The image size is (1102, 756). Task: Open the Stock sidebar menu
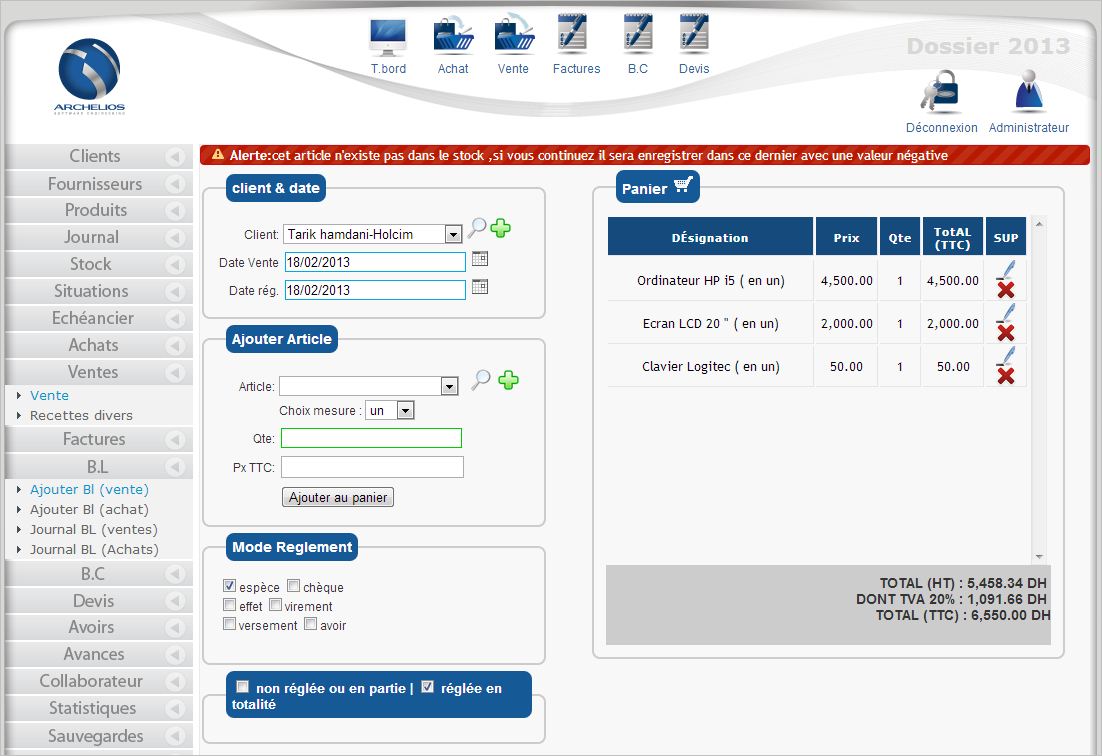coord(91,264)
